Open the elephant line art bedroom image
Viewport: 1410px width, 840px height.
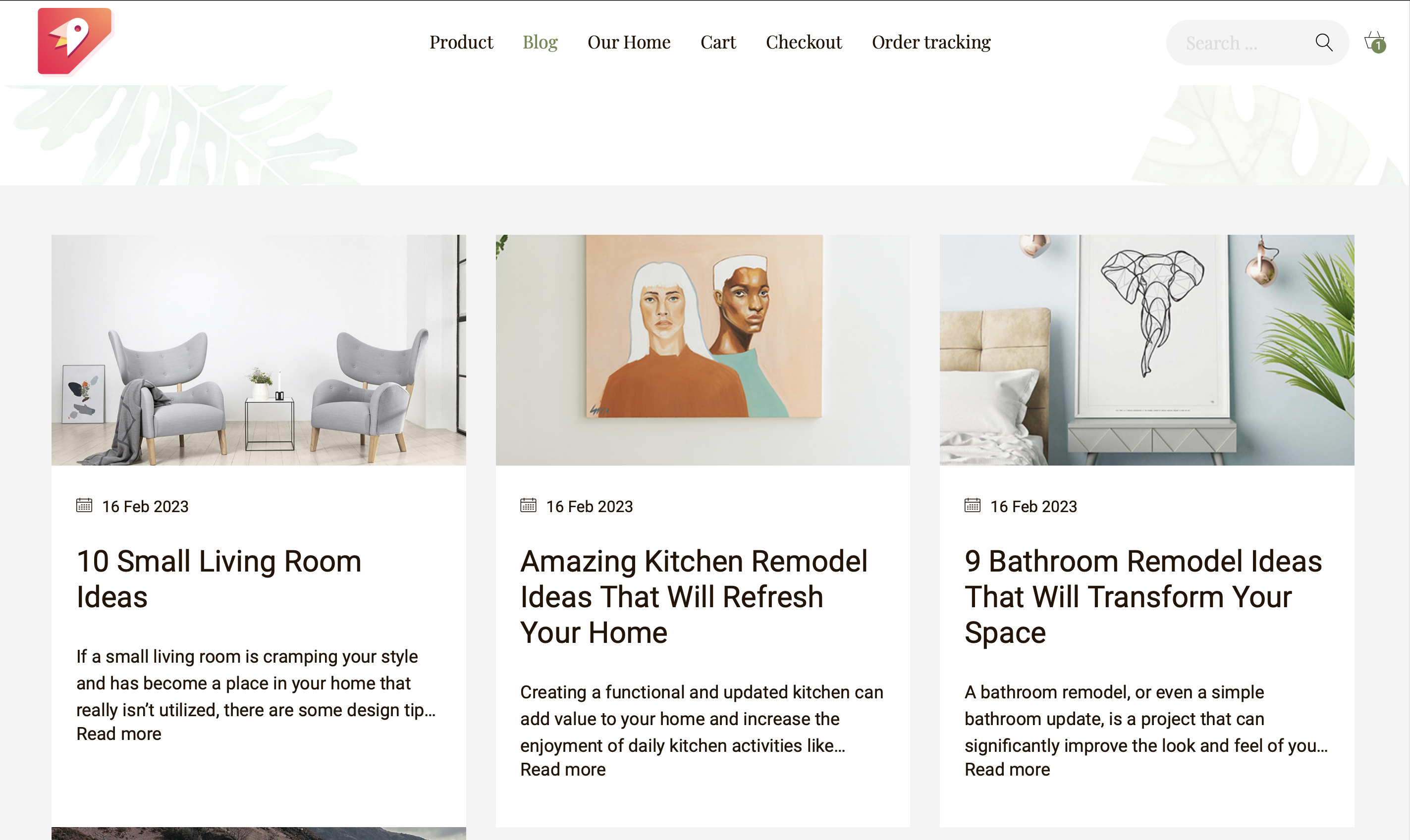tap(1147, 350)
